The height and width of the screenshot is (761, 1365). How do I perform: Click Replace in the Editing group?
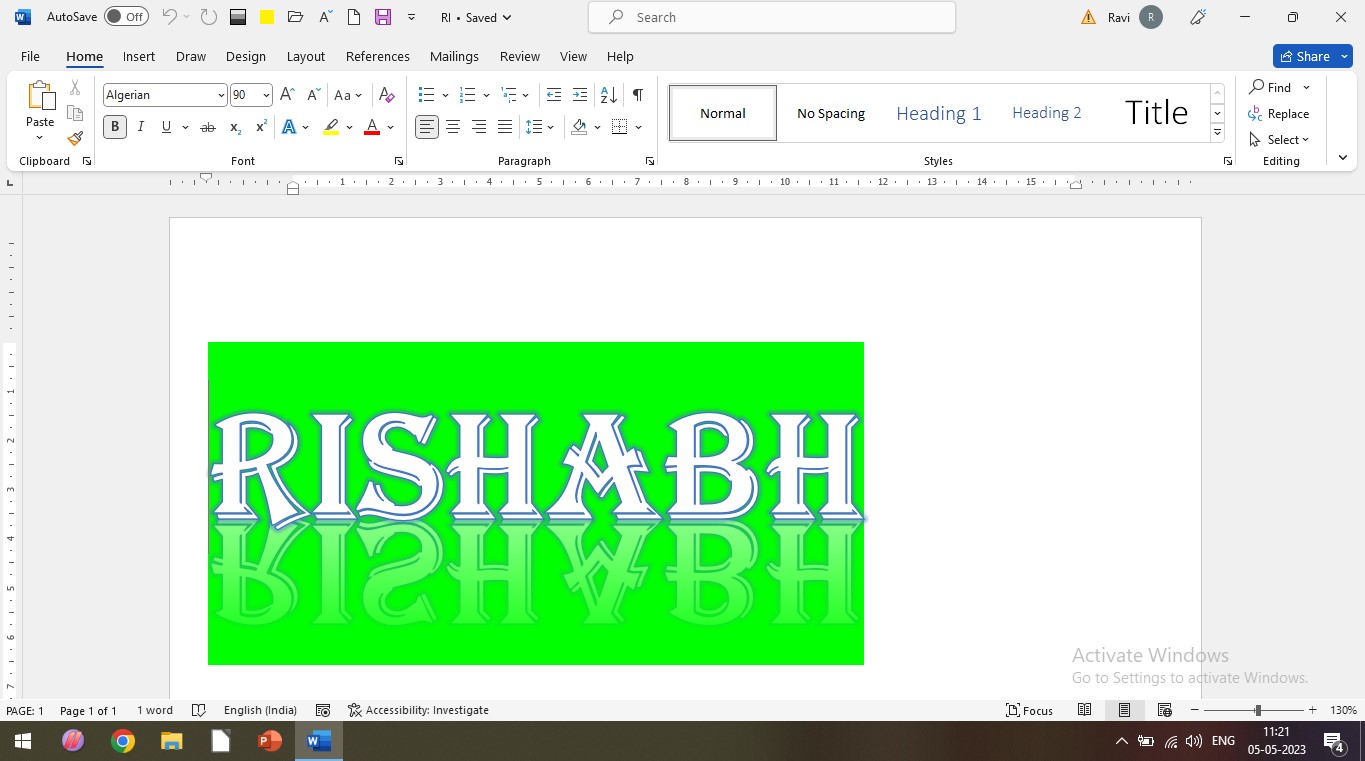click(1279, 114)
